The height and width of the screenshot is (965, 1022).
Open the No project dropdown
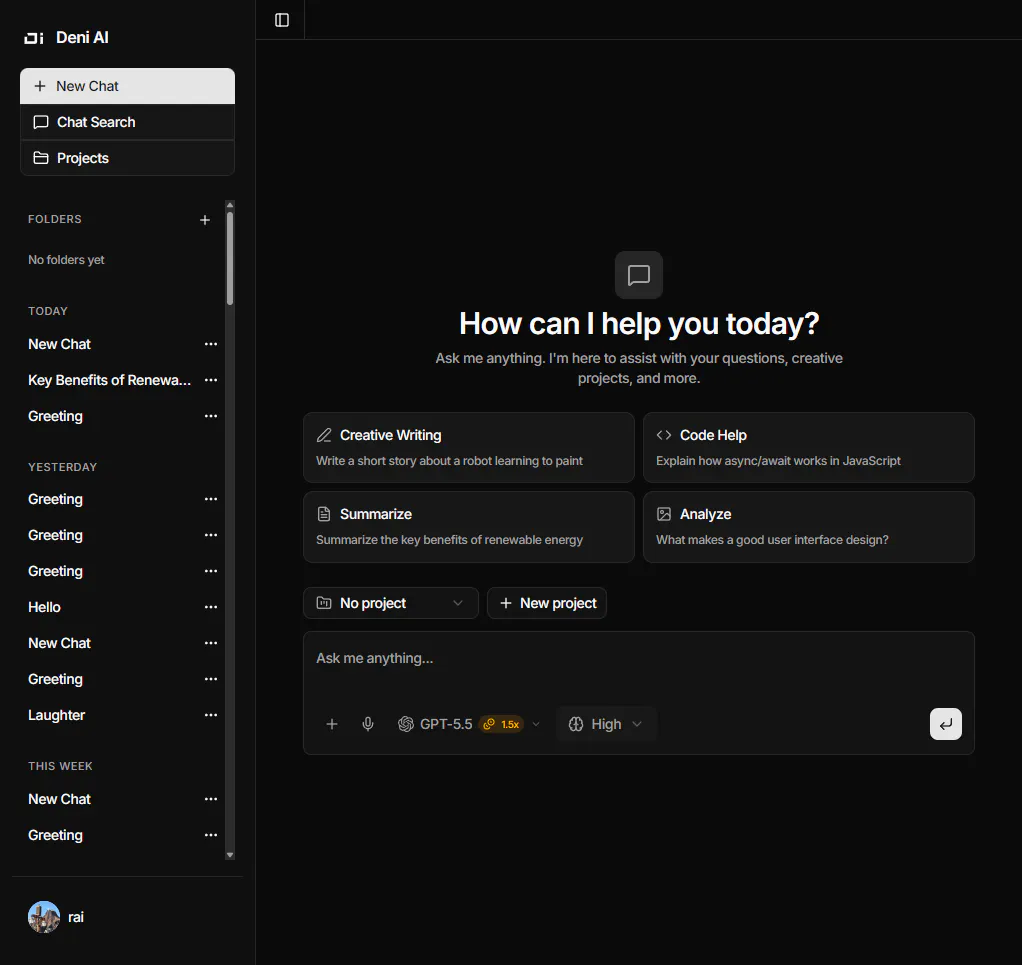[x=390, y=603]
